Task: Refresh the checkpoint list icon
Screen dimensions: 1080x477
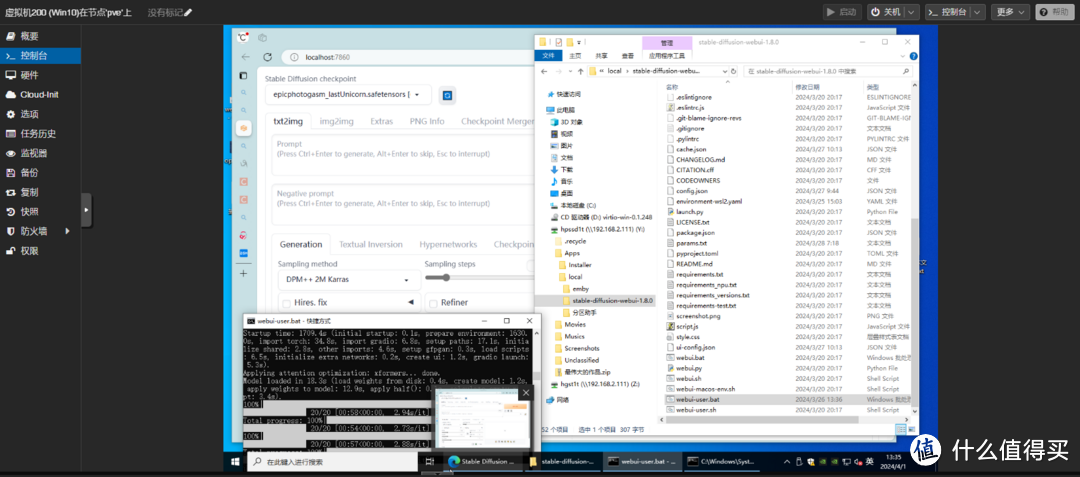Action: click(x=447, y=94)
